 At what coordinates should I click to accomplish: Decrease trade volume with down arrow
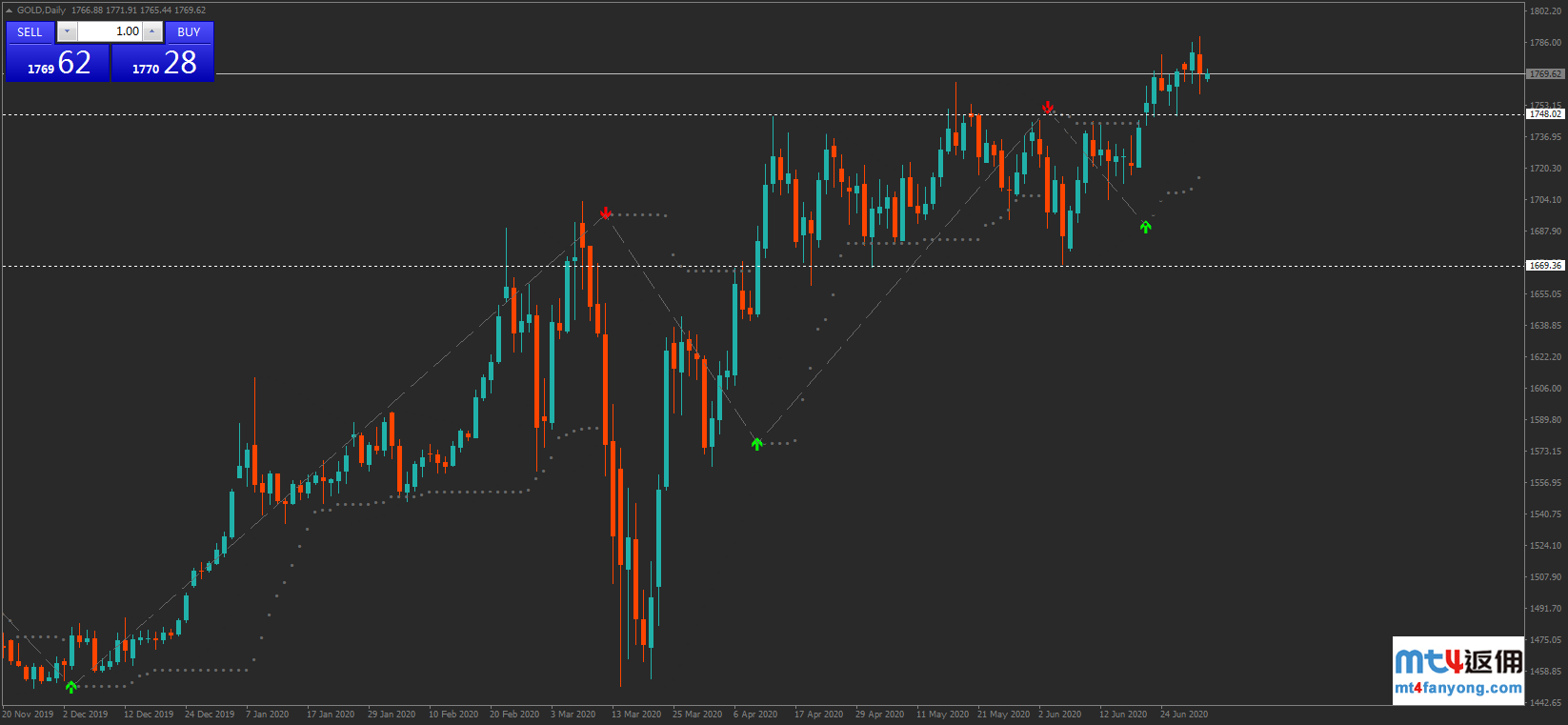67,31
